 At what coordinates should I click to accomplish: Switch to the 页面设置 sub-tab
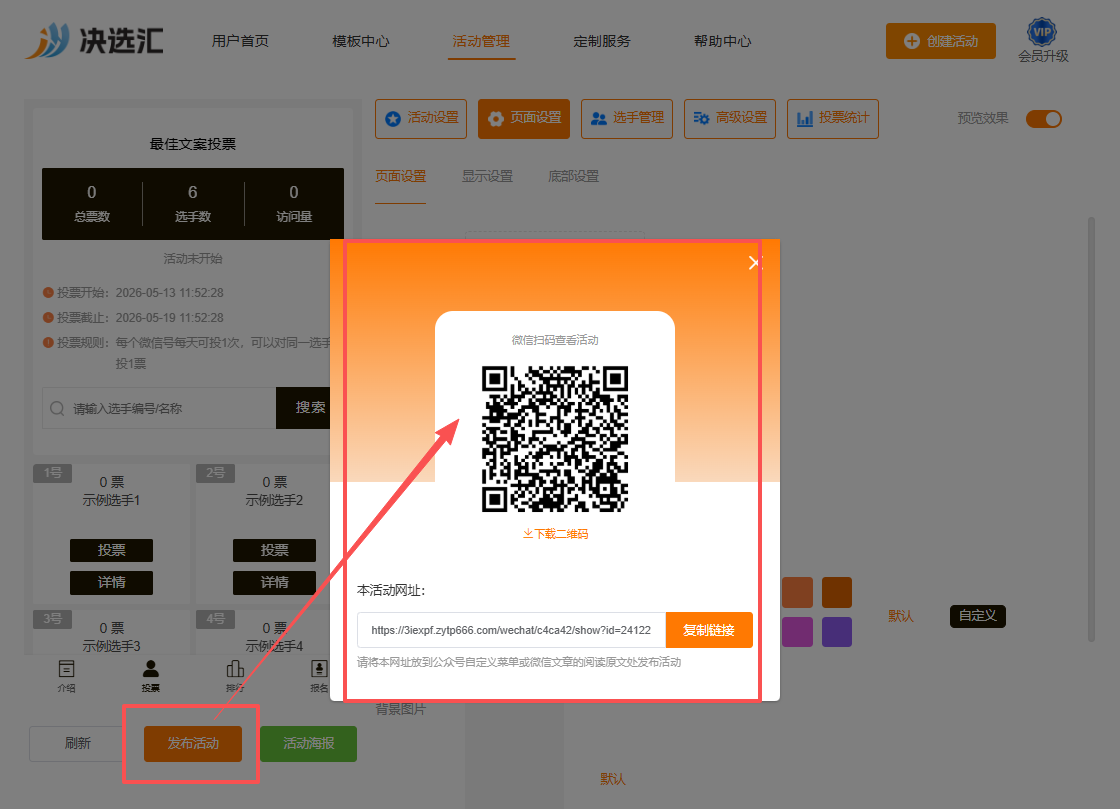click(x=401, y=176)
